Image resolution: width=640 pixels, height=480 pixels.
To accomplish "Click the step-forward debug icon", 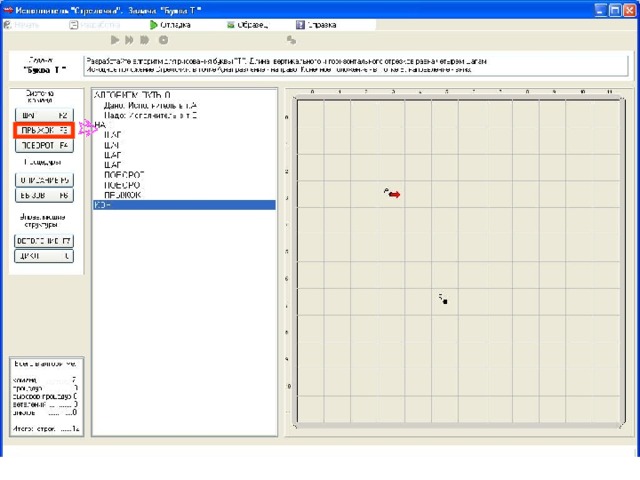I will click(x=129, y=40).
